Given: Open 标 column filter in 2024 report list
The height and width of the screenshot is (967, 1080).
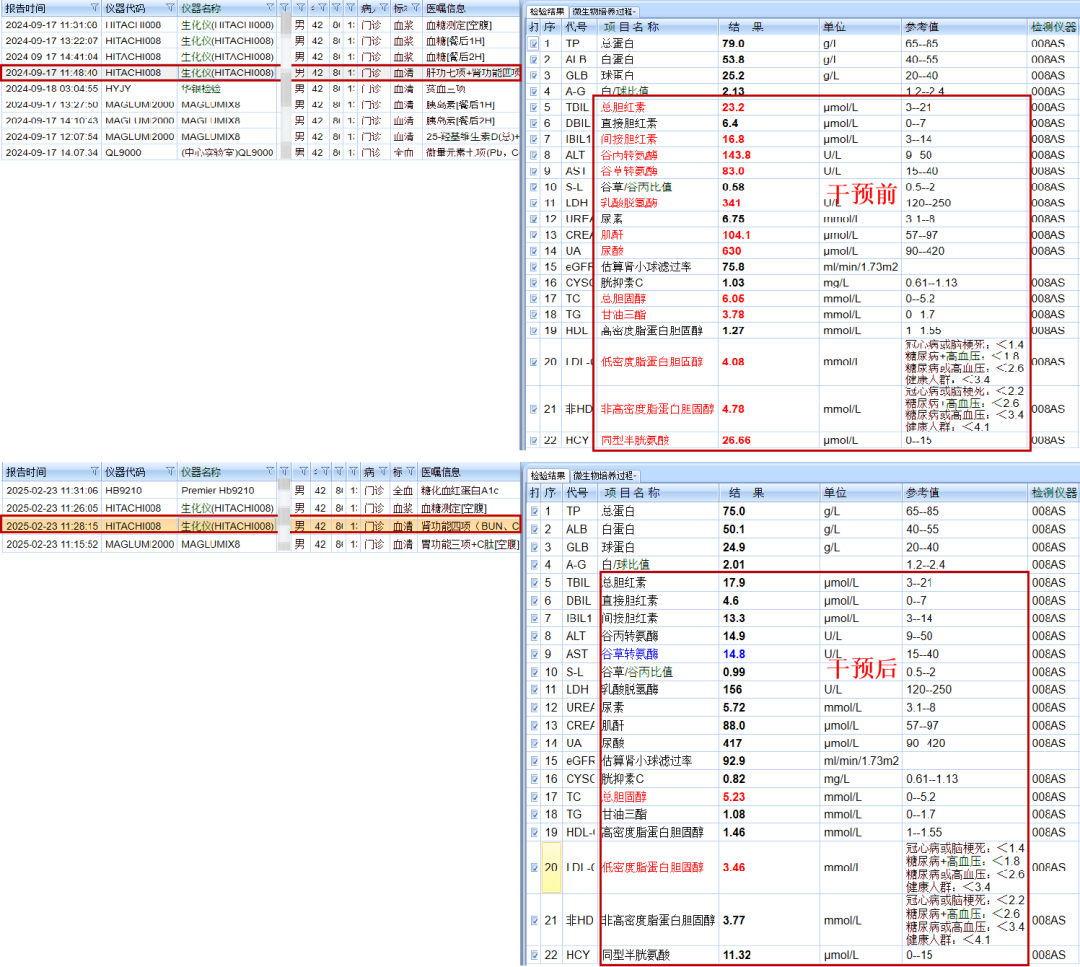Looking at the screenshot, I should (412, 8).
